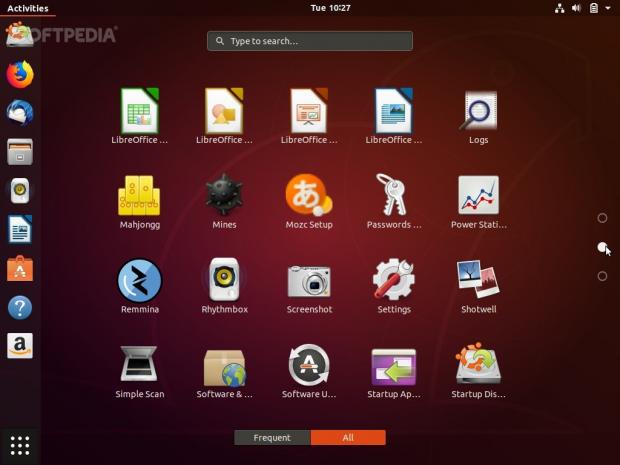Select the All applications tab

[348, 438]
